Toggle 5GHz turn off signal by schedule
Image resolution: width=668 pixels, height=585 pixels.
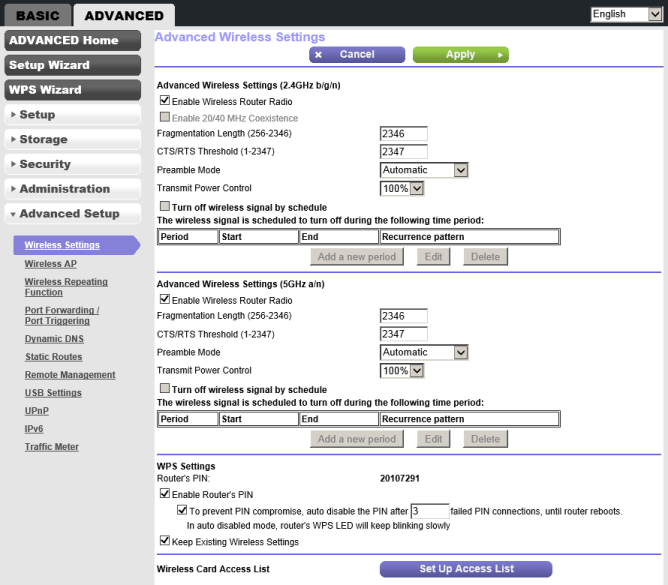point(164,388)
